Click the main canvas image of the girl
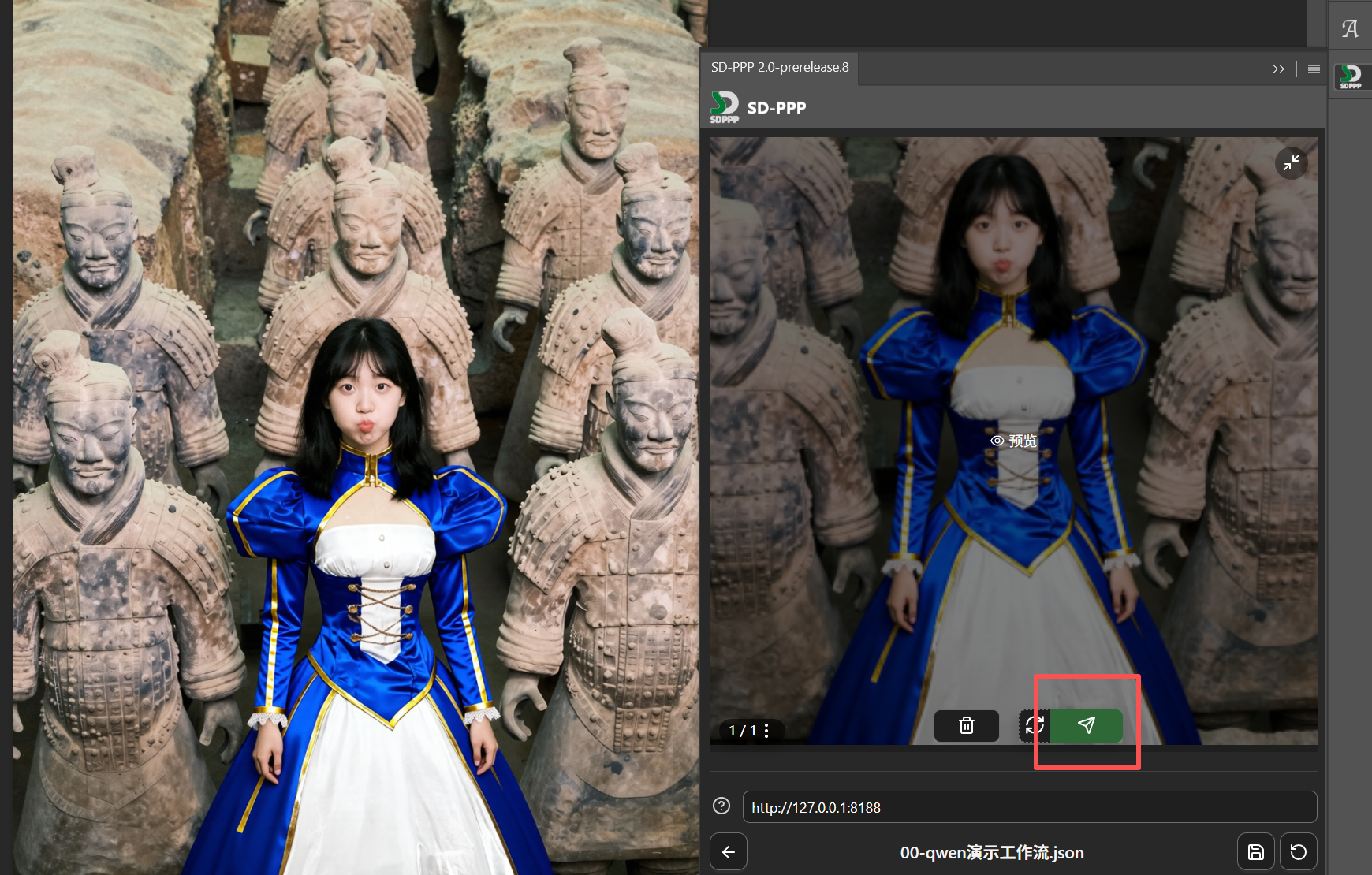This screenshot has height=875, width=1372. [355, 473]
